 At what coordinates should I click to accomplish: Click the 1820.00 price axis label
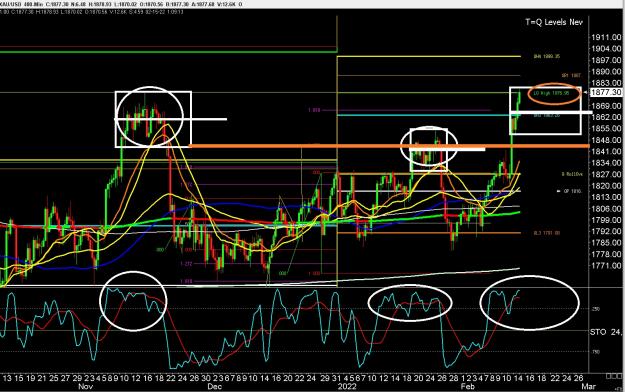coord(606,186)
